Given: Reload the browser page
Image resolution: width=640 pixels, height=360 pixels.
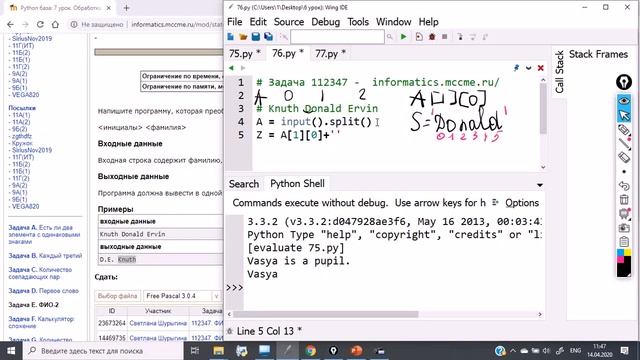Looking at the screenshot, I should pyautogui.click(x=40, y=24).
